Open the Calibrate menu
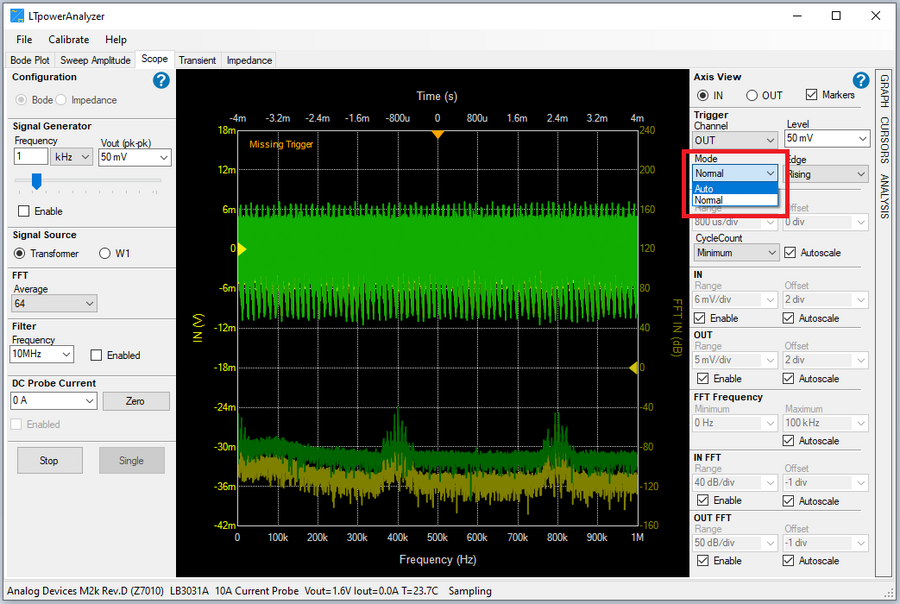The height and width of the screenshot is (604, 900). [68, 39]
